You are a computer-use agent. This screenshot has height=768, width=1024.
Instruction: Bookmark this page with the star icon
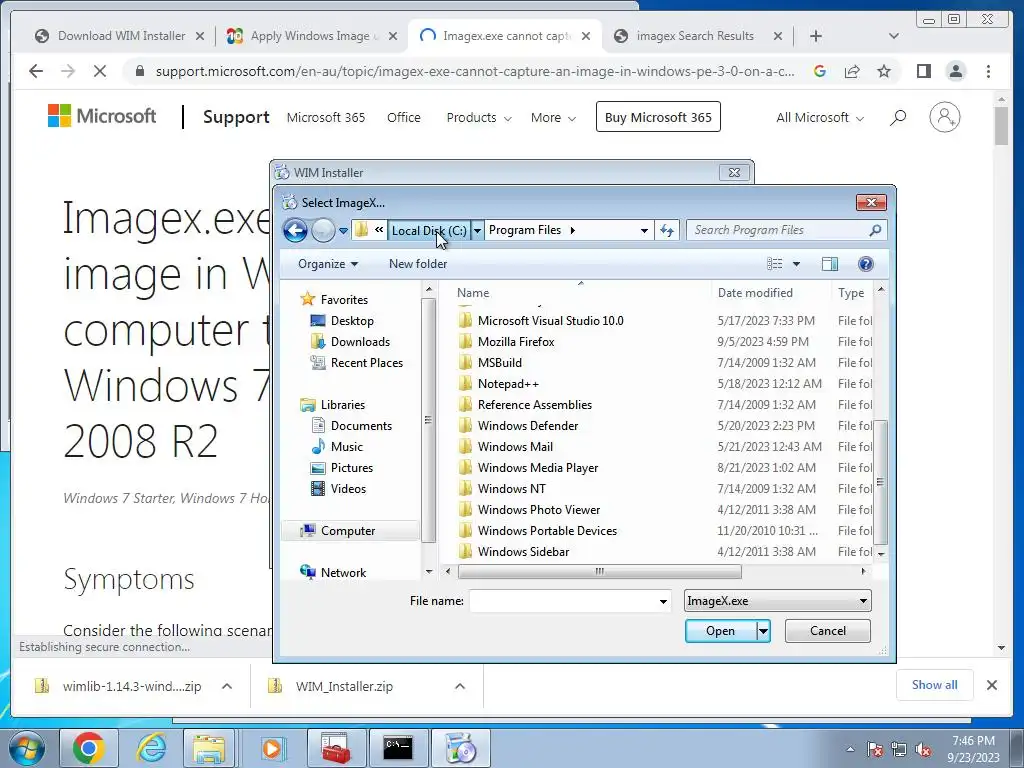(884, 71)
